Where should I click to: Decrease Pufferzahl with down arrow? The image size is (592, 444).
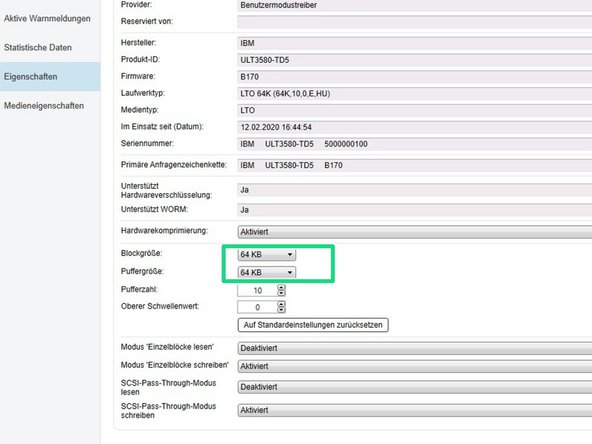(x=281, y=293)
